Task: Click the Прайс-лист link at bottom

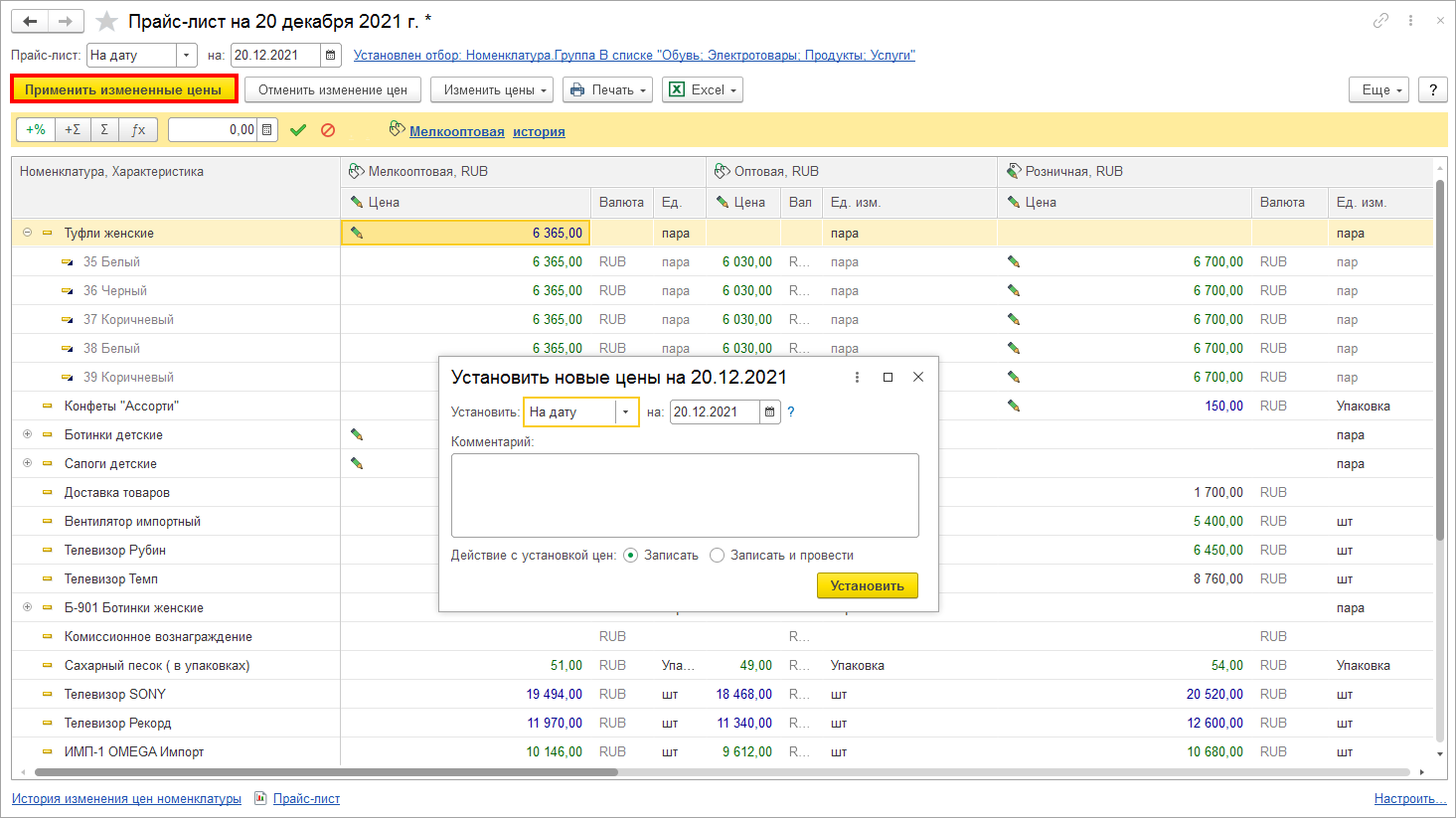Action: tap(306, 798)
